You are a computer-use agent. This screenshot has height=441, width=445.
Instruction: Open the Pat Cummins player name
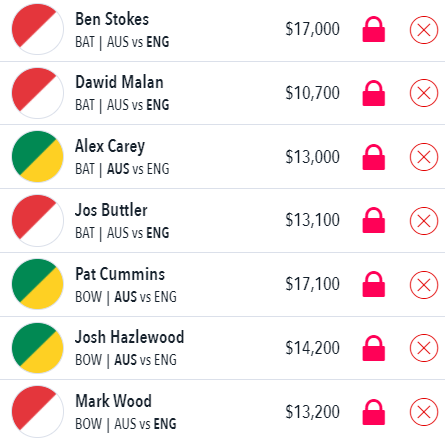pos(120,274)
